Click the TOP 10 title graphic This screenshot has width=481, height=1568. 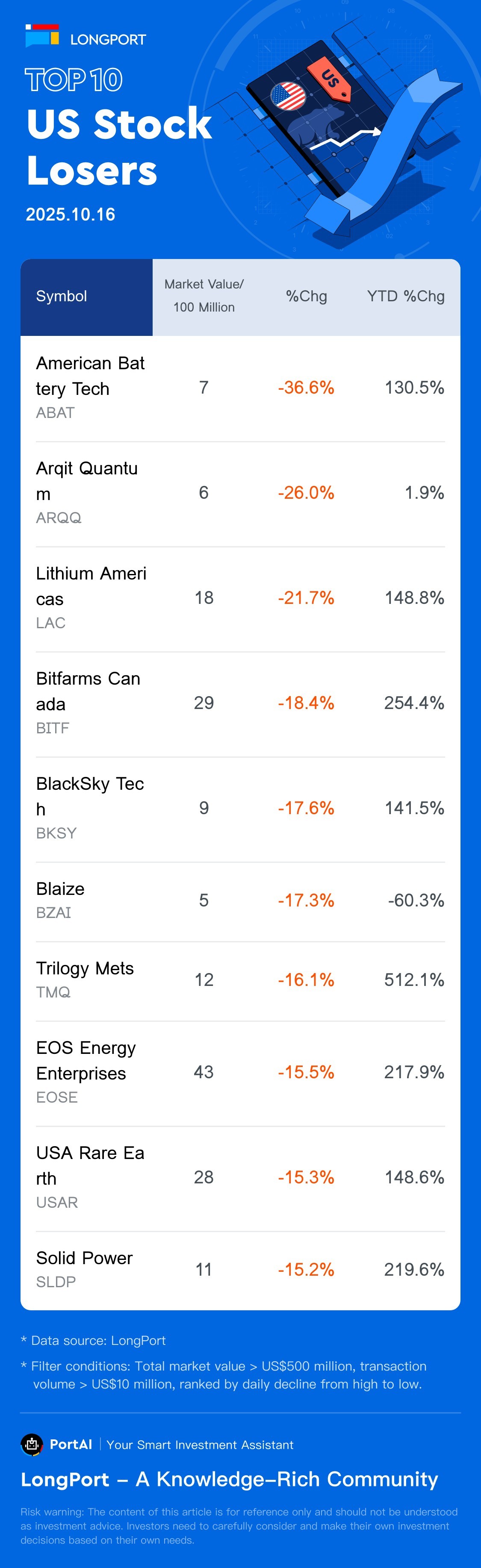(74, 80)
